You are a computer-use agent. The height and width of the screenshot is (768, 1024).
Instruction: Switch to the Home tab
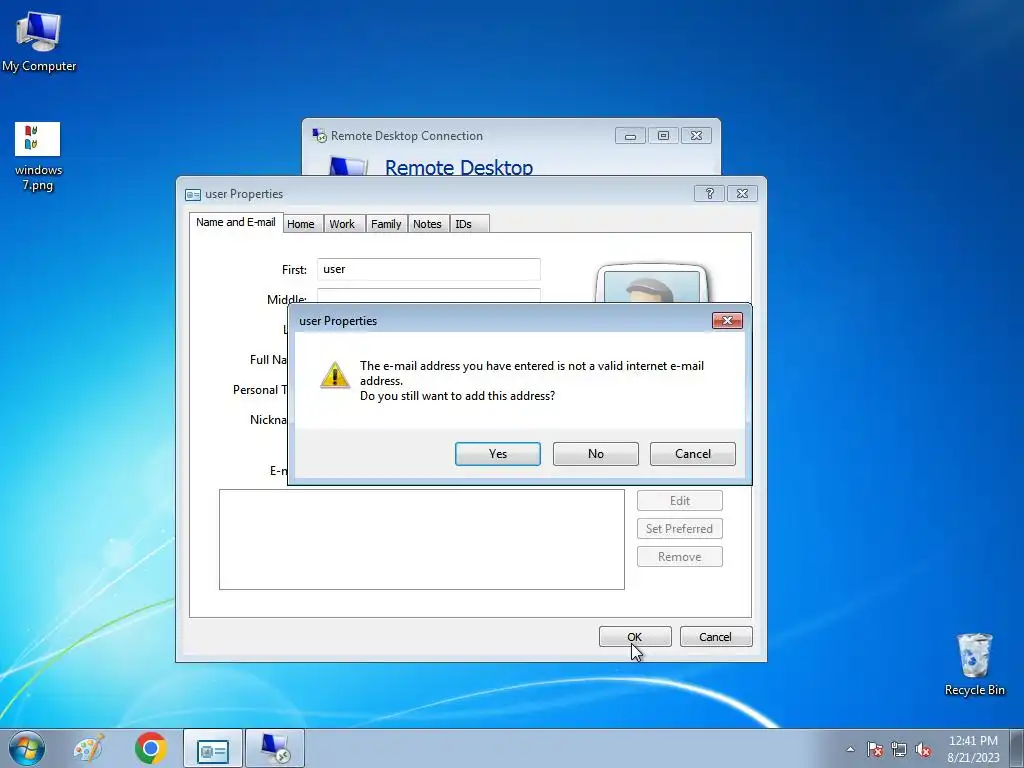[x=300, y=224]
